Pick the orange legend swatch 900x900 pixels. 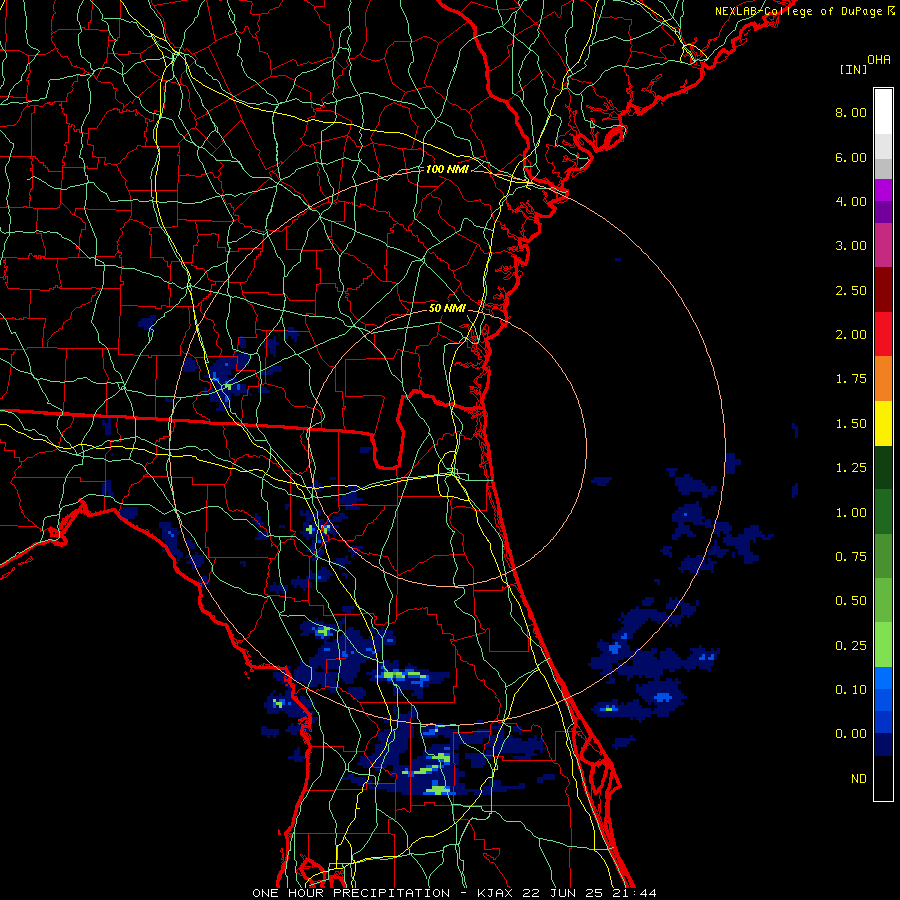pyautogui.click(x=883, y=379)
